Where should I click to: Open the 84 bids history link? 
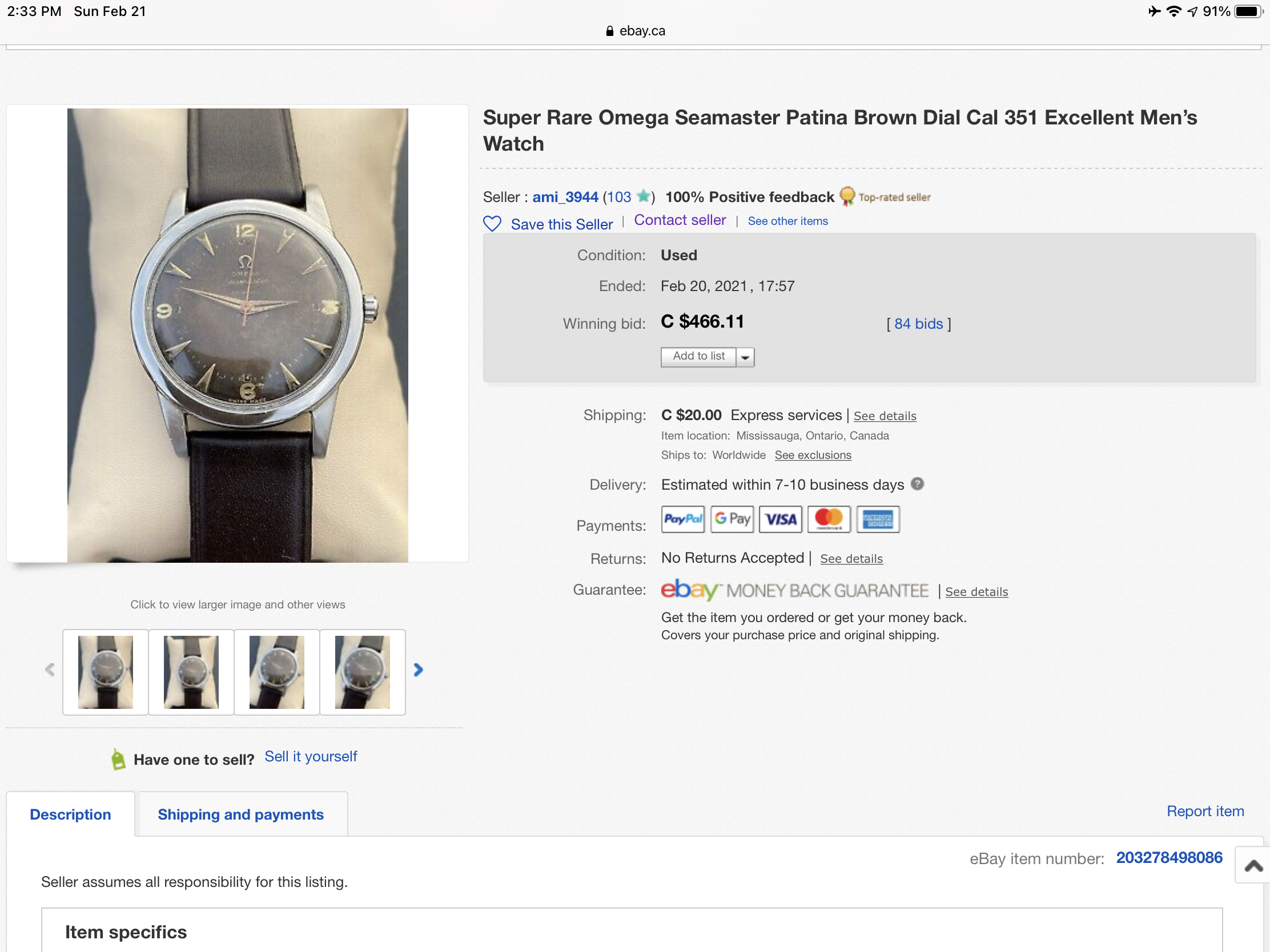tap(918, 324)
